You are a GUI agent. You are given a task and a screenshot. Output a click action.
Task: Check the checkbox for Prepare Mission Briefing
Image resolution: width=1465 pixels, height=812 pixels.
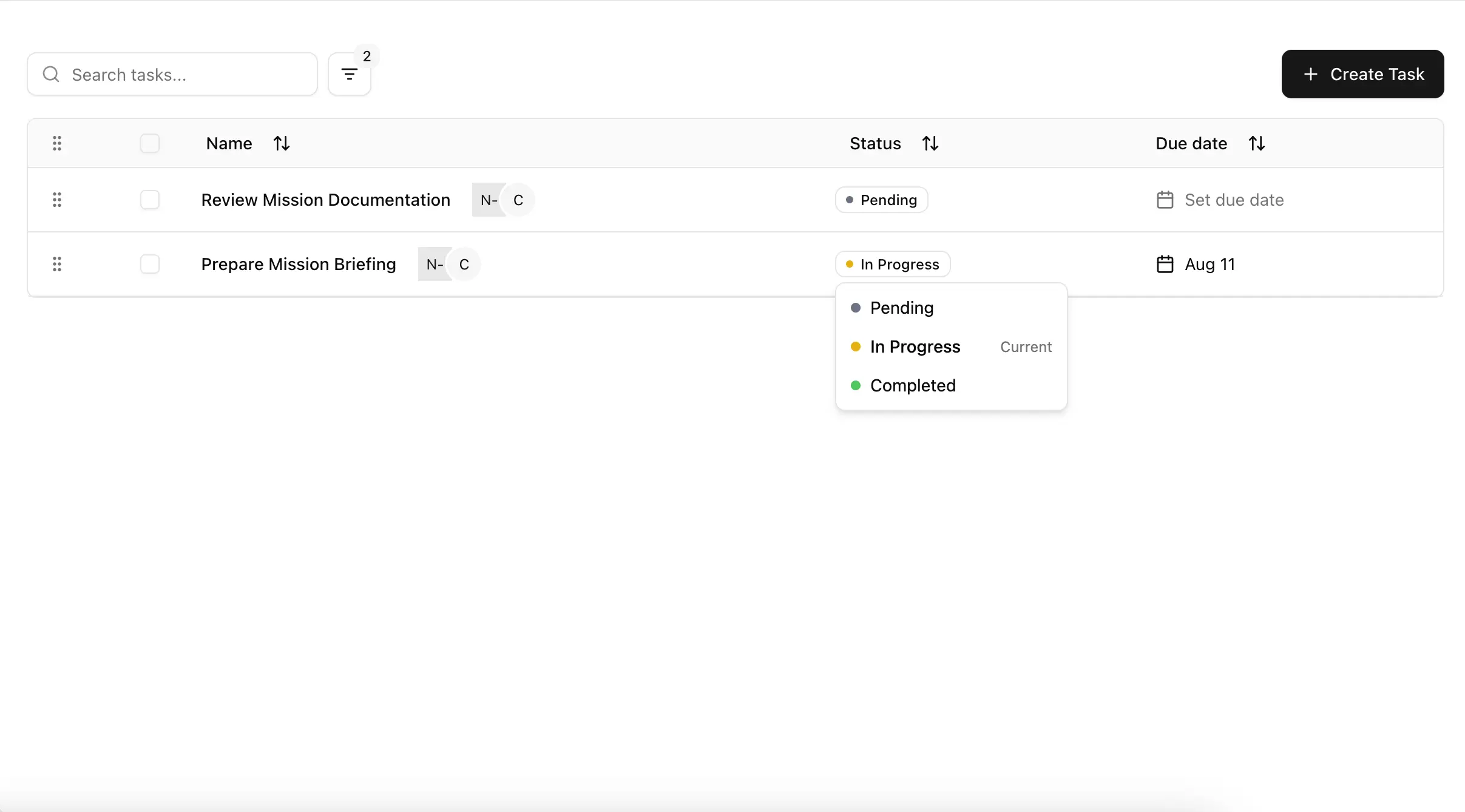(150, 264)
